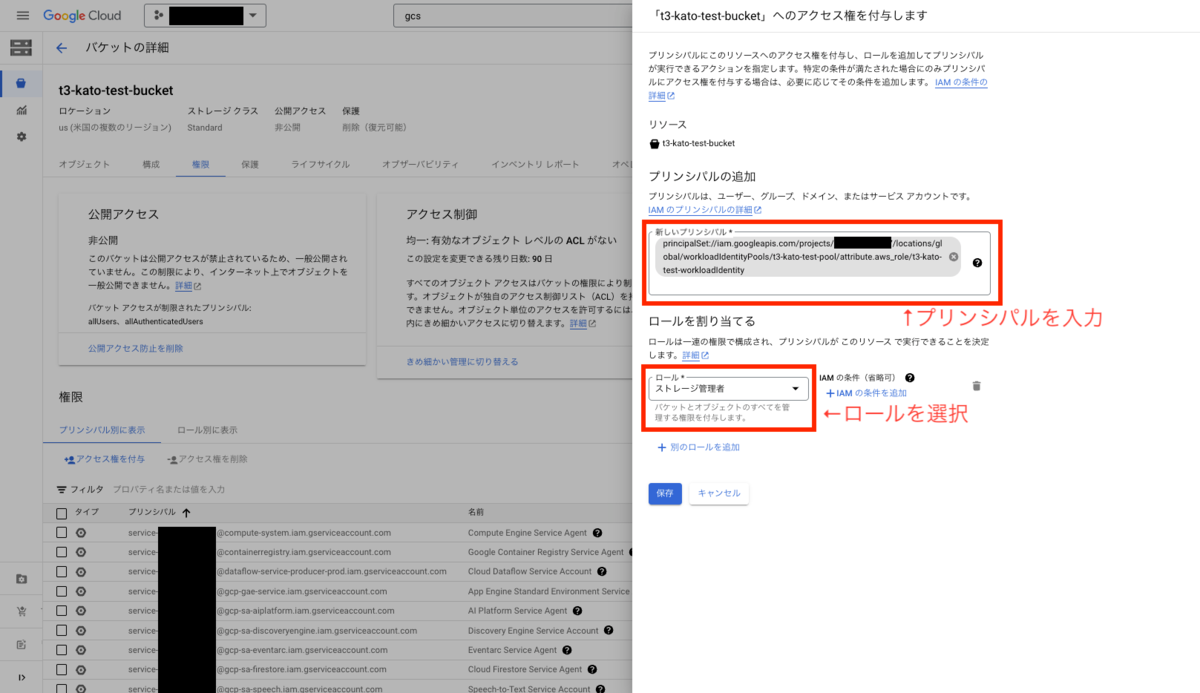Click the Google Cloud logo

tap(82, 16)
